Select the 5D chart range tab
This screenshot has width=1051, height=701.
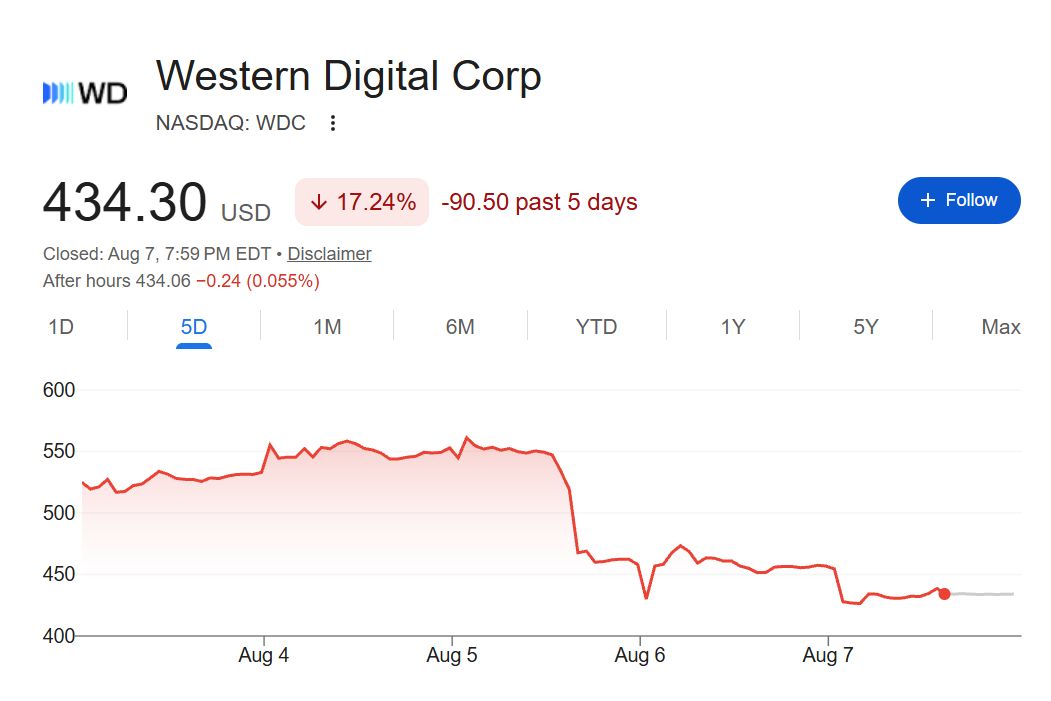194,327
